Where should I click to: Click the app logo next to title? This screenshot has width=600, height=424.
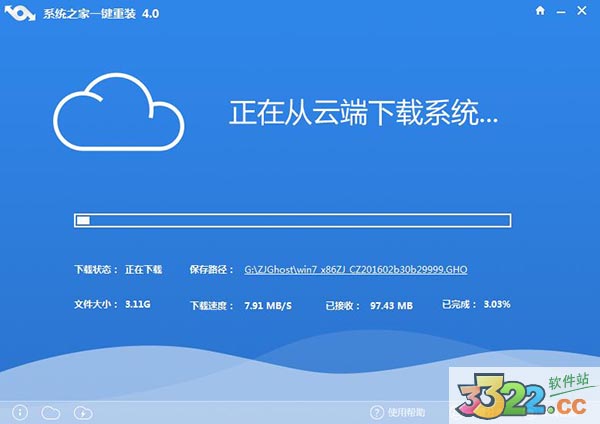tap(20, 14)
